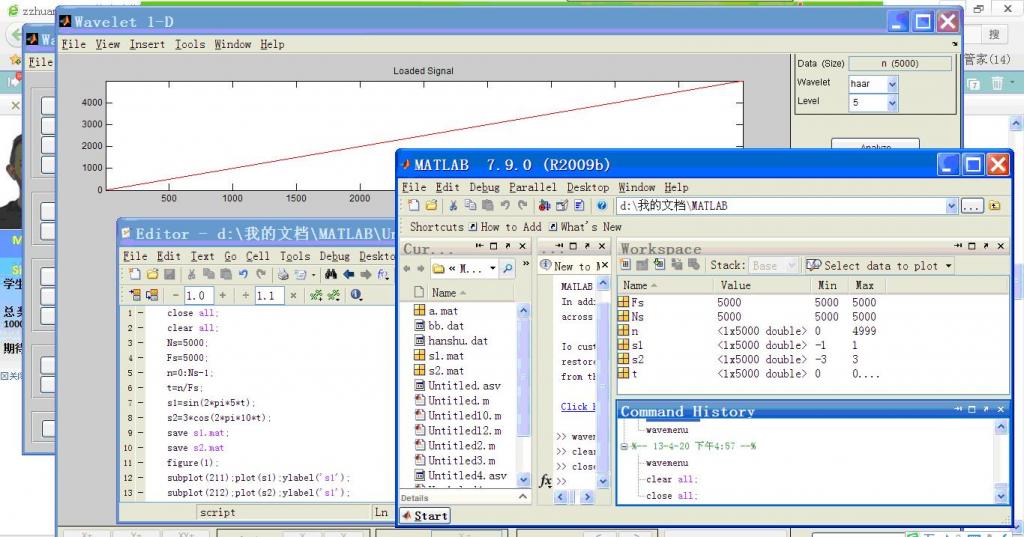Click cell increment value field 1.0
Screen dimensions: 1024x537
click(x=198, y=295)
